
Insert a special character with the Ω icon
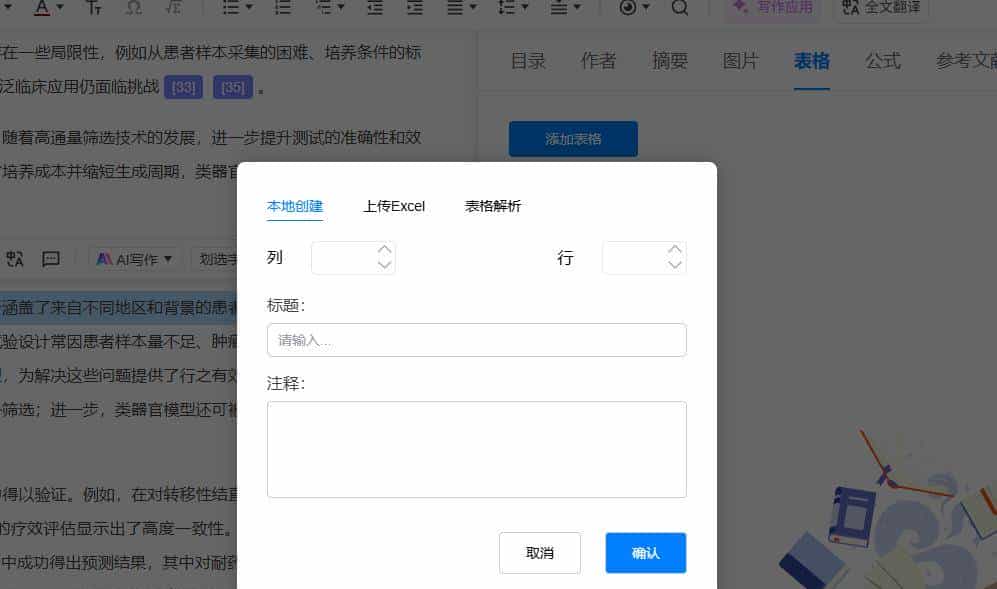pyautogui.click(x=134, y=8)
